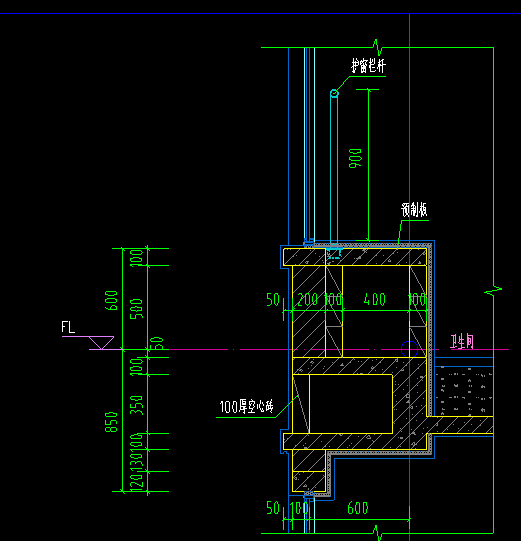Select the "850" vertical dimension text
This screenshot has height=541, width=521.
[x=111, y=422]
